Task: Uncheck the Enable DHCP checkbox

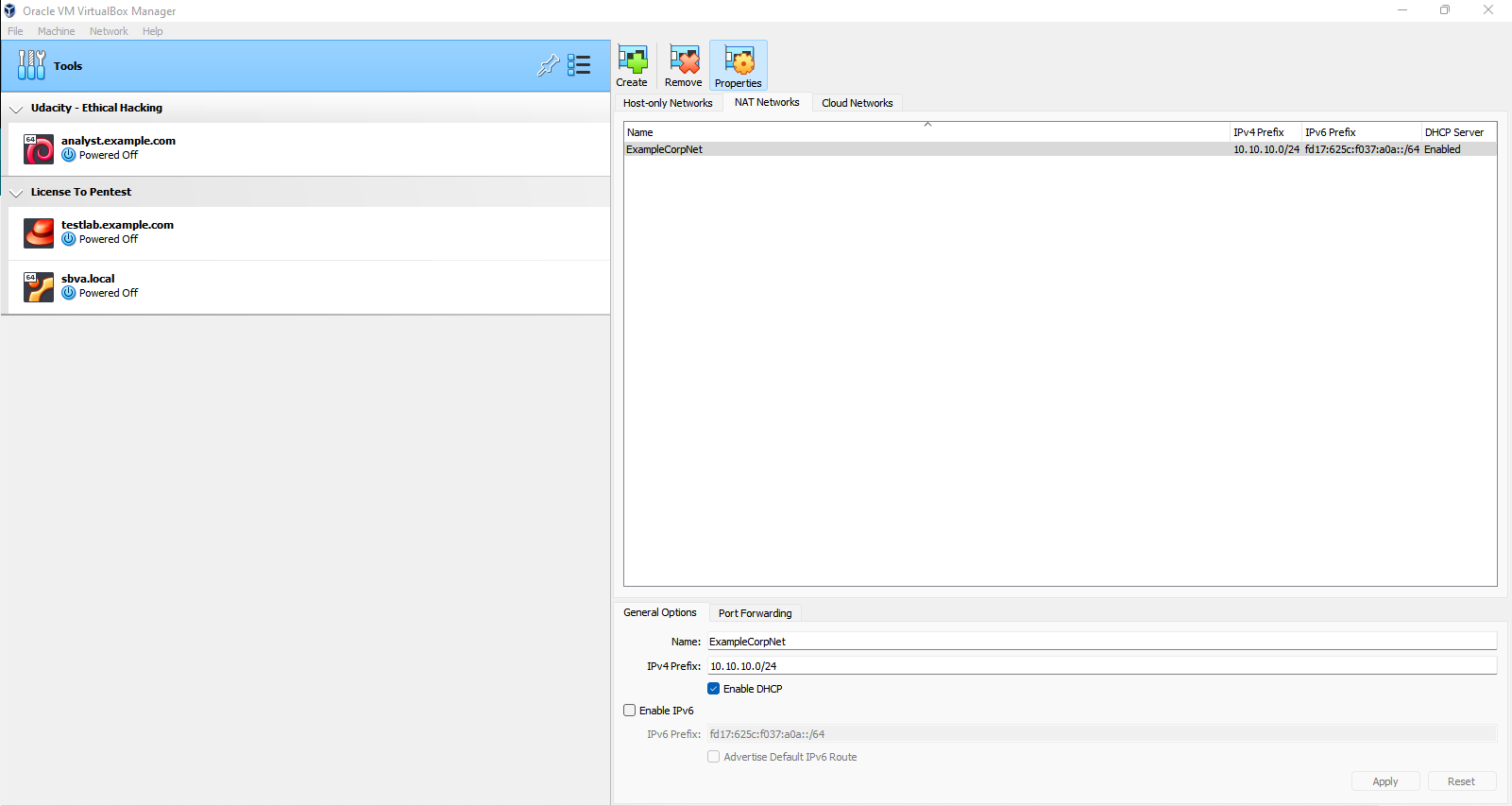Action: (x=714, y=689)
